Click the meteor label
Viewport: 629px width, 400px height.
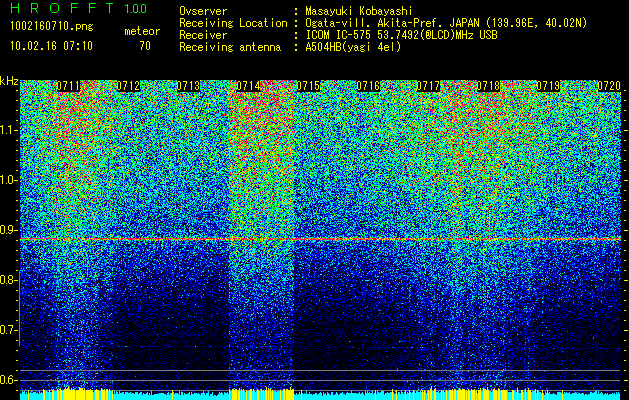(142, 31)
